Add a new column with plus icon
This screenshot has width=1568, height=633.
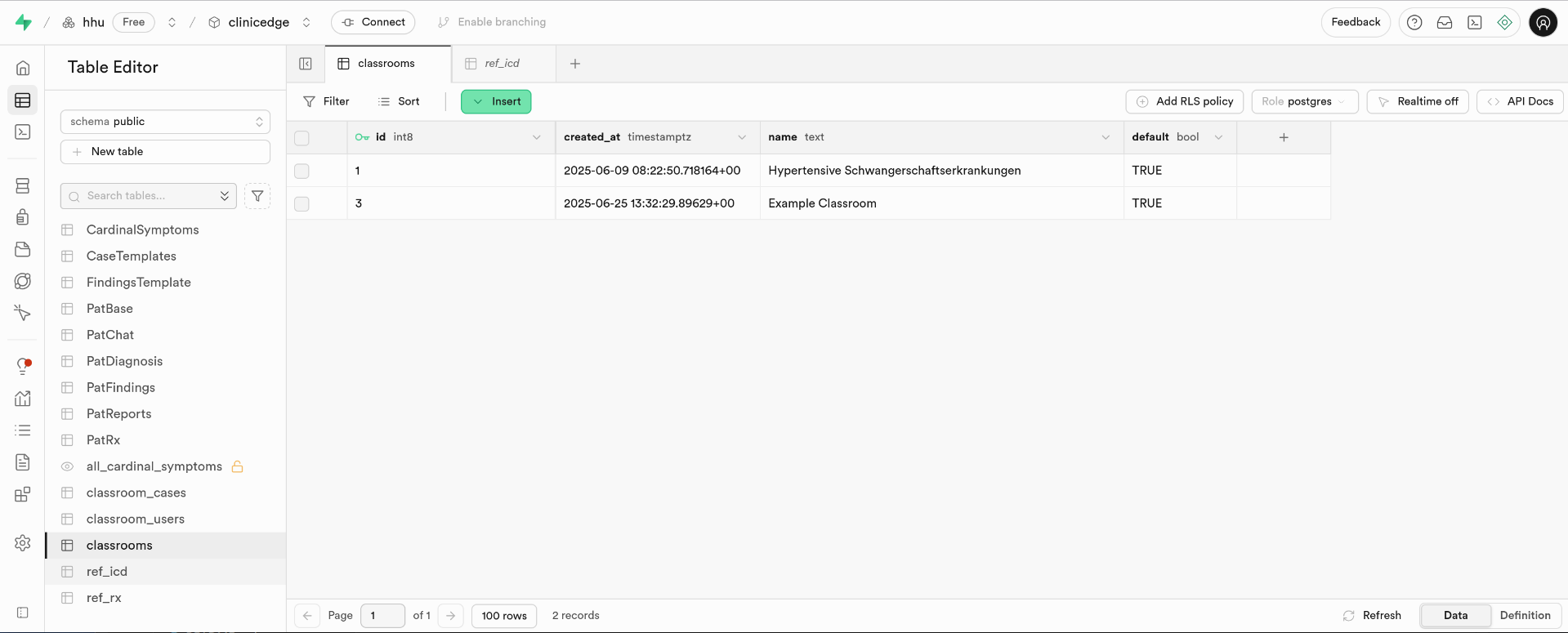[x=1283, y=137]
